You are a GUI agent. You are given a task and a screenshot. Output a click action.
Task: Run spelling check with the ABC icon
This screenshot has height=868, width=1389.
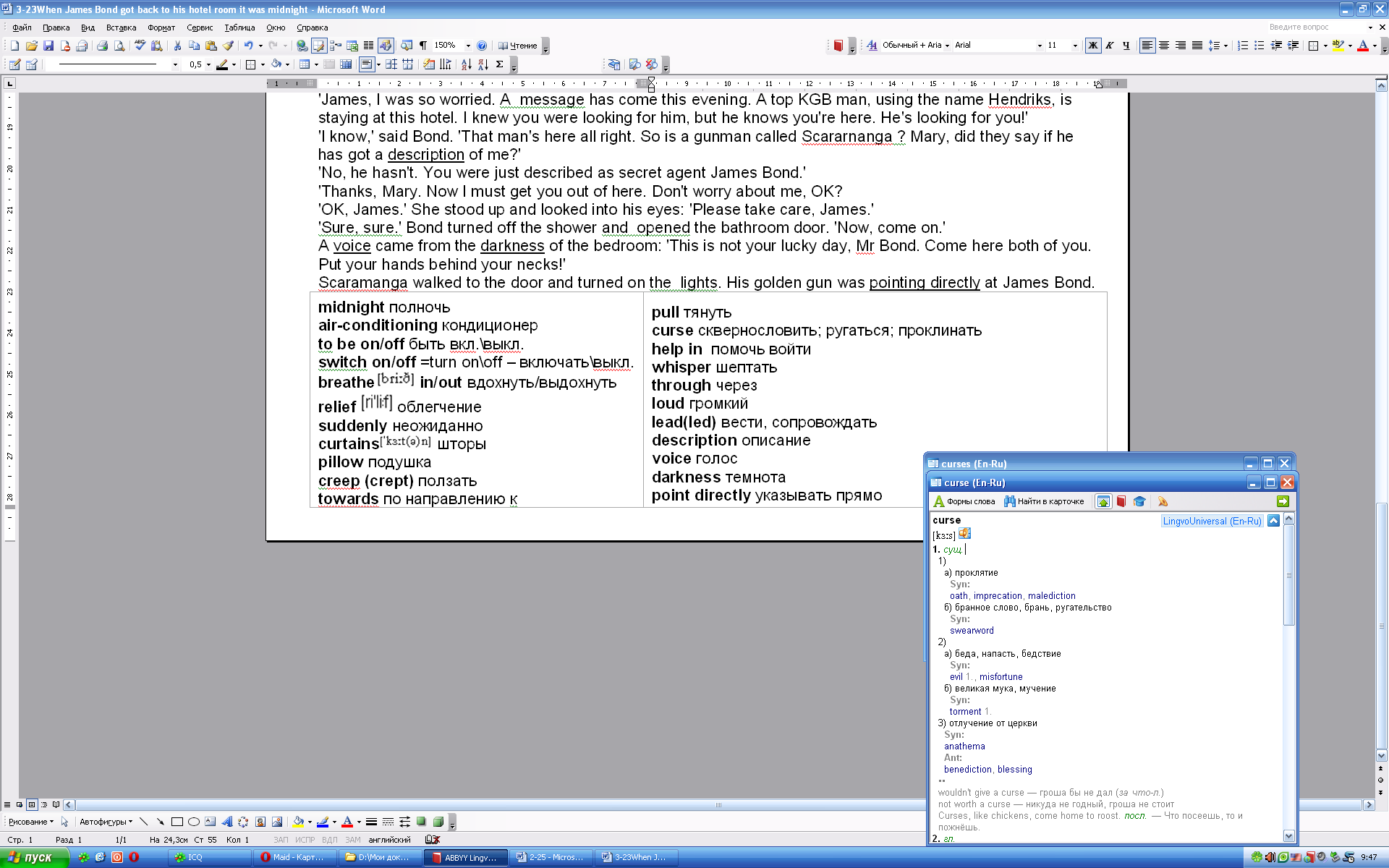pyautogui.click(x=140, y=46)
